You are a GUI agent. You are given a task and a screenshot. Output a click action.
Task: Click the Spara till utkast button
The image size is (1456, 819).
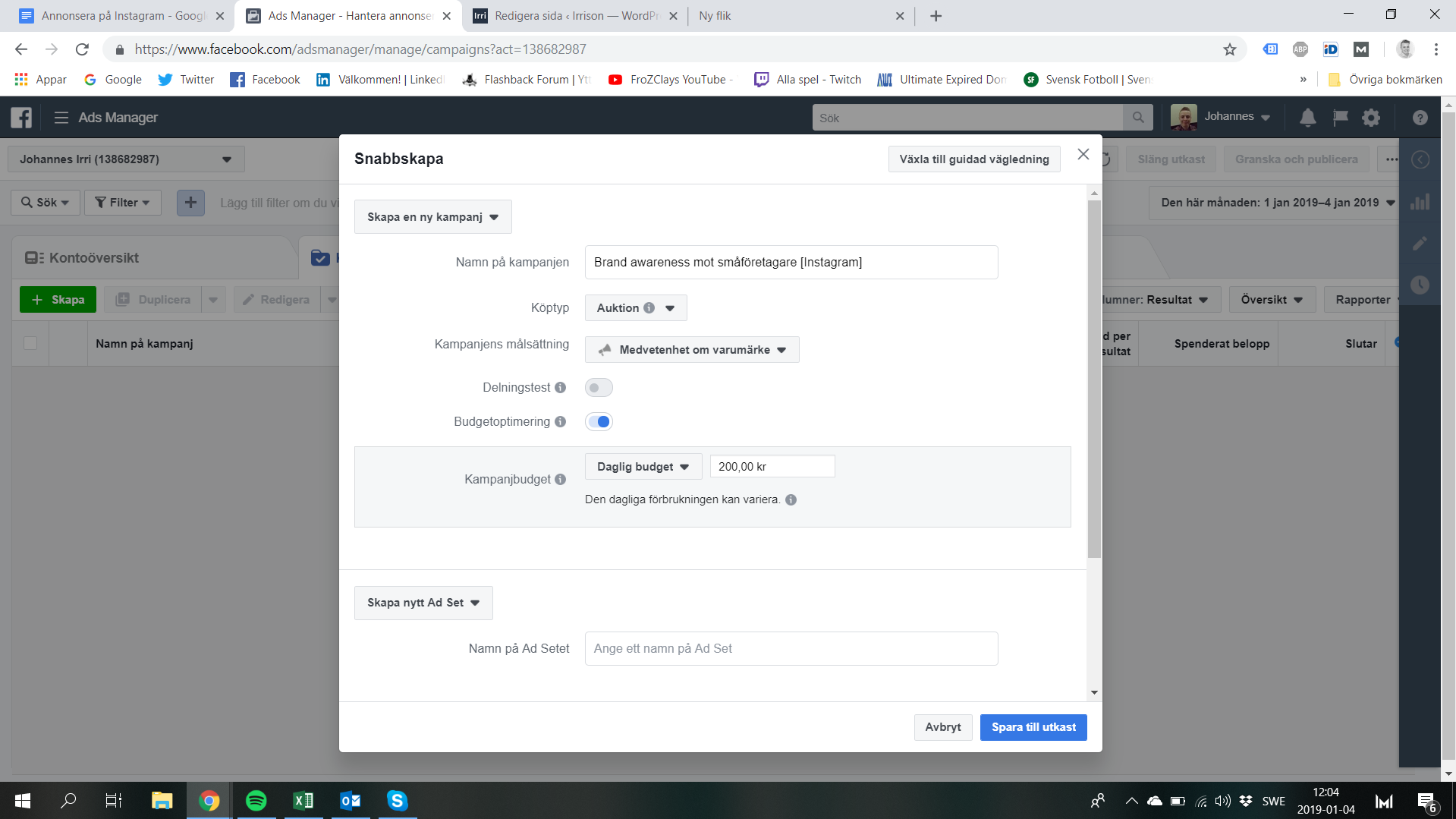[1033, 727]
